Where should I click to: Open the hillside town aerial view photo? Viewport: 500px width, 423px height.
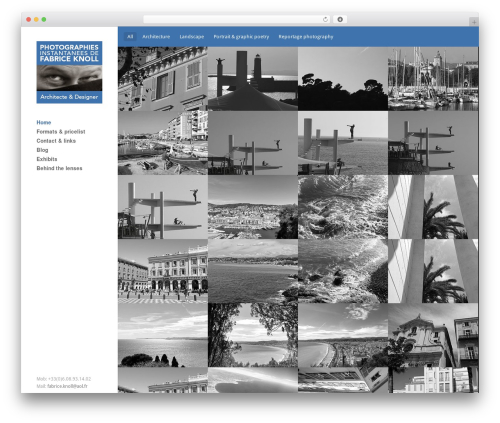point(253,207)
